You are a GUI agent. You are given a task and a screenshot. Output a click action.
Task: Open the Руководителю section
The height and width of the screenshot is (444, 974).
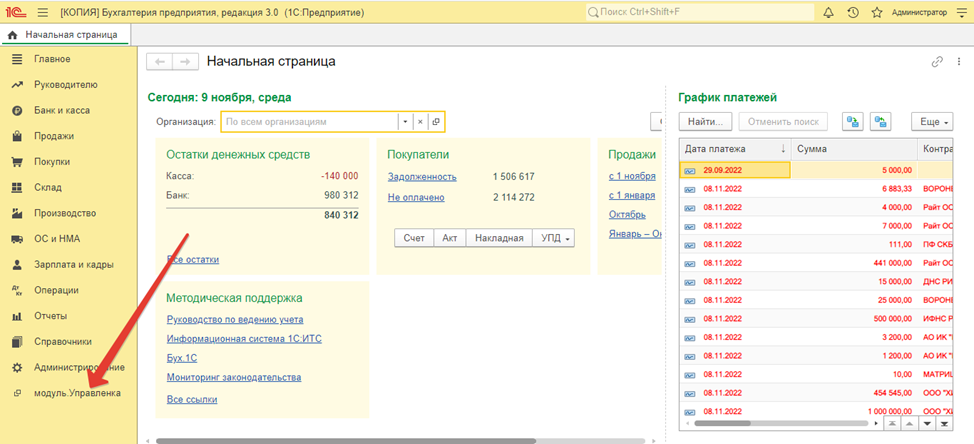pyautogui.click(x=68, y=84)
